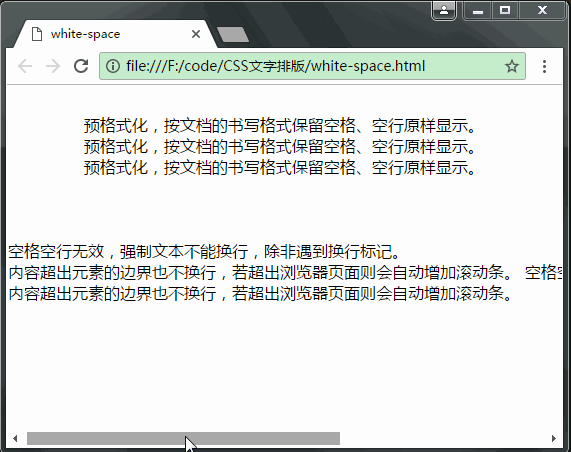571x452 pixels.
Task: Bookmark this page with the star icon
Action: pyautogui.click(x=512, y=66)
